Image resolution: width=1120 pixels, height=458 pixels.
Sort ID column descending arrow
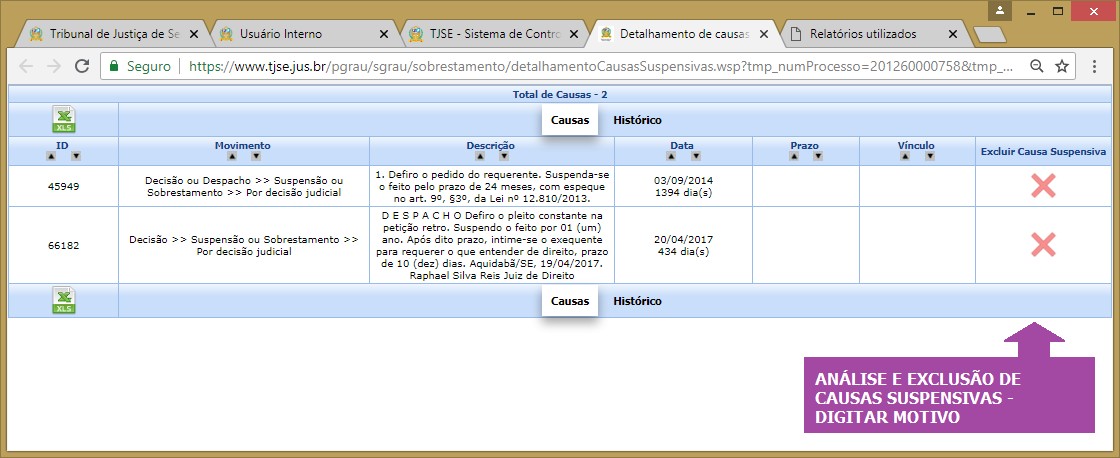pos(76,156)
